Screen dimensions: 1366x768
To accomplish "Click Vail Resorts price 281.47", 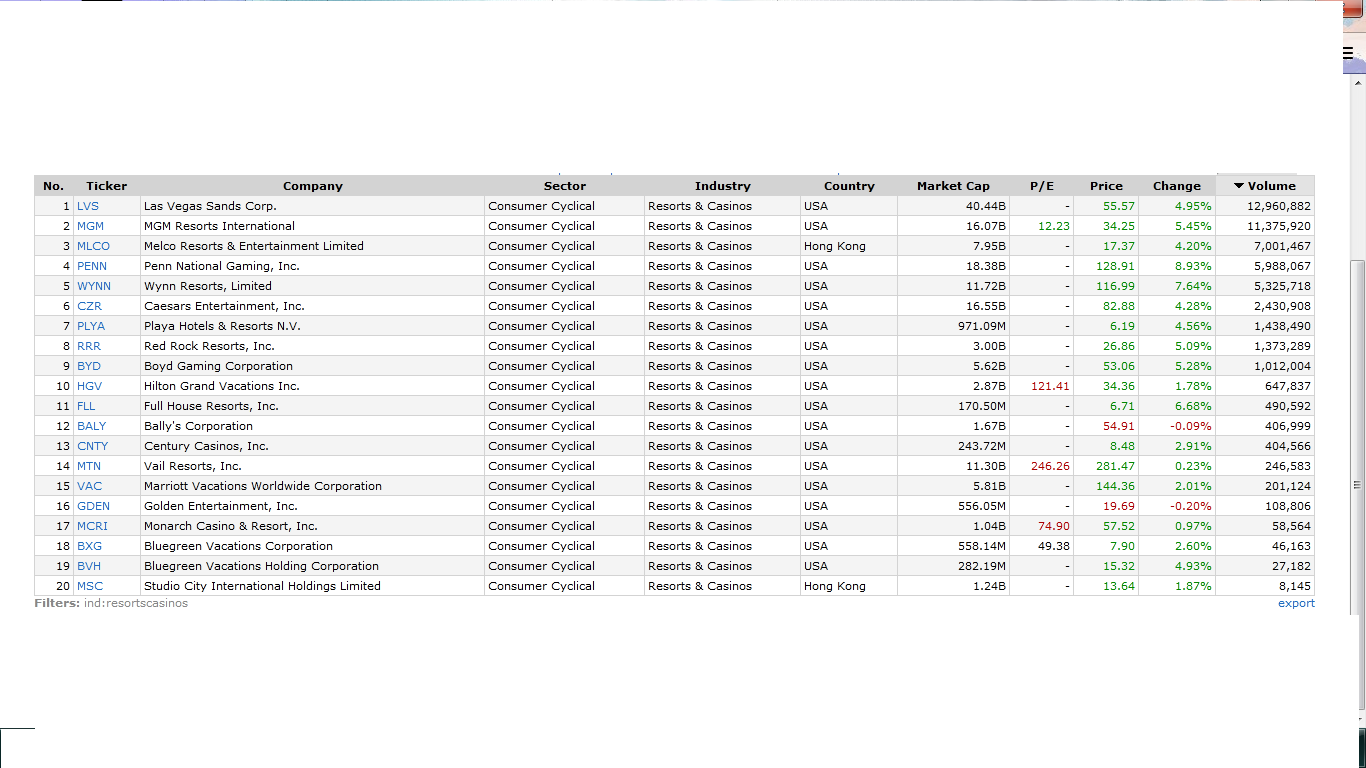I will point(1115,466).
